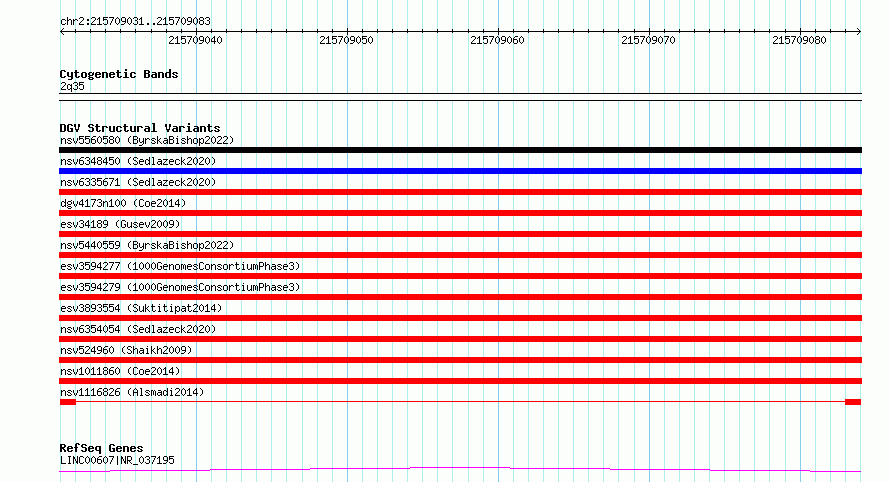Click the 215709060 ruler tick label
The image size is (890, 482).
pos(497,40)
